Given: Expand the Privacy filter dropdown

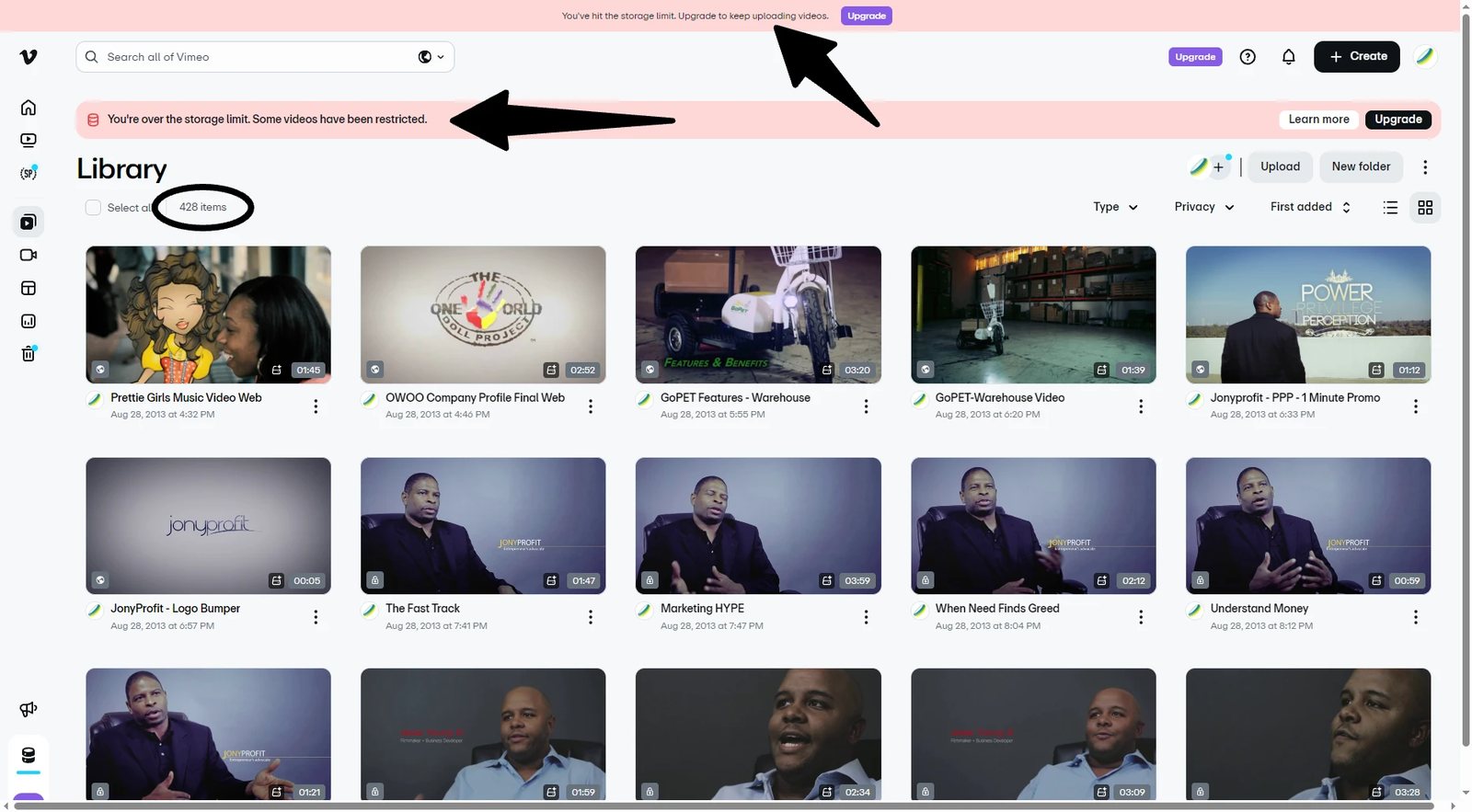Looking at the screenshot, I should click(x=1204, y=207).
